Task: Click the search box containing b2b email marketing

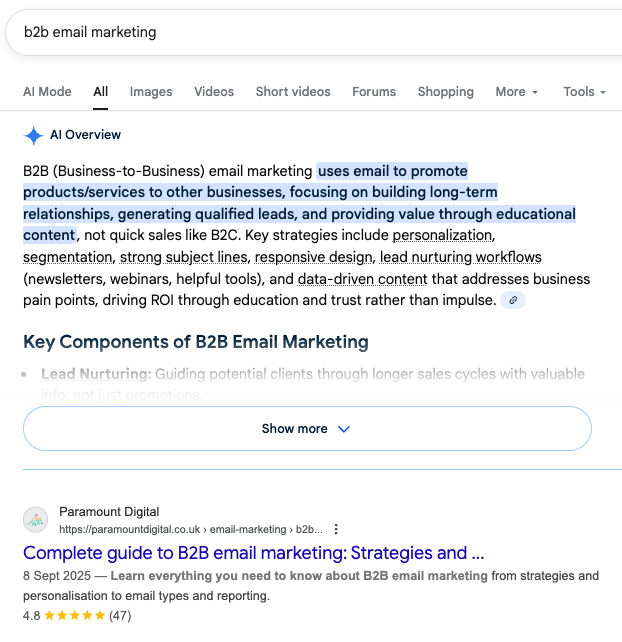Action: click(x=300, y=32)
